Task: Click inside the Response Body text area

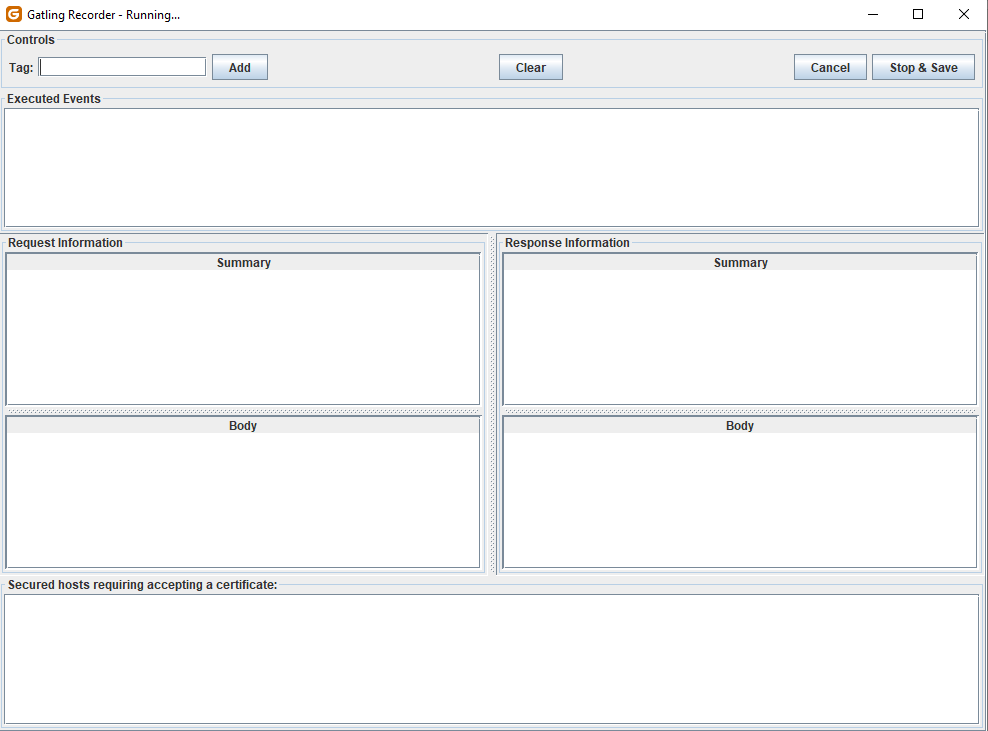Action: pyautogui.click(x=740, y=500)
